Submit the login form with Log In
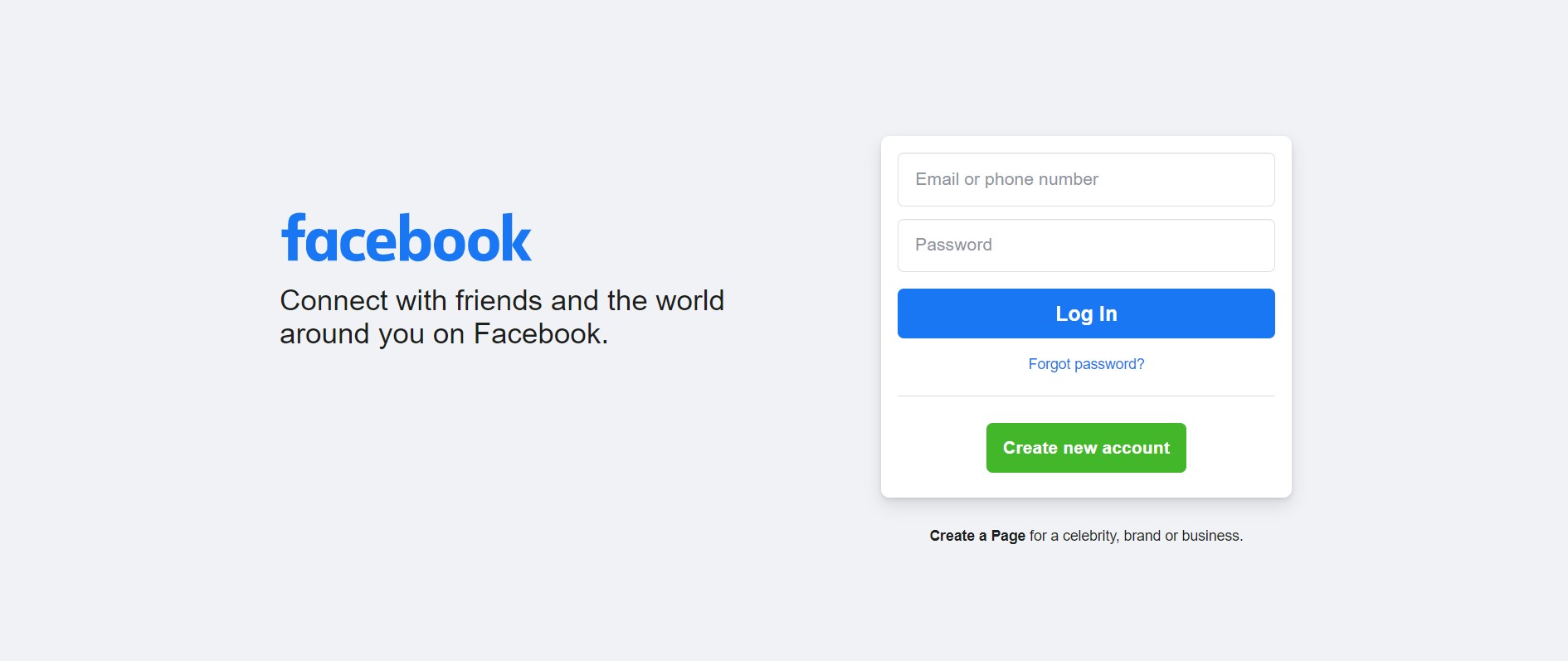This screenshot has height=661, width=1568. click(1086, 313)
